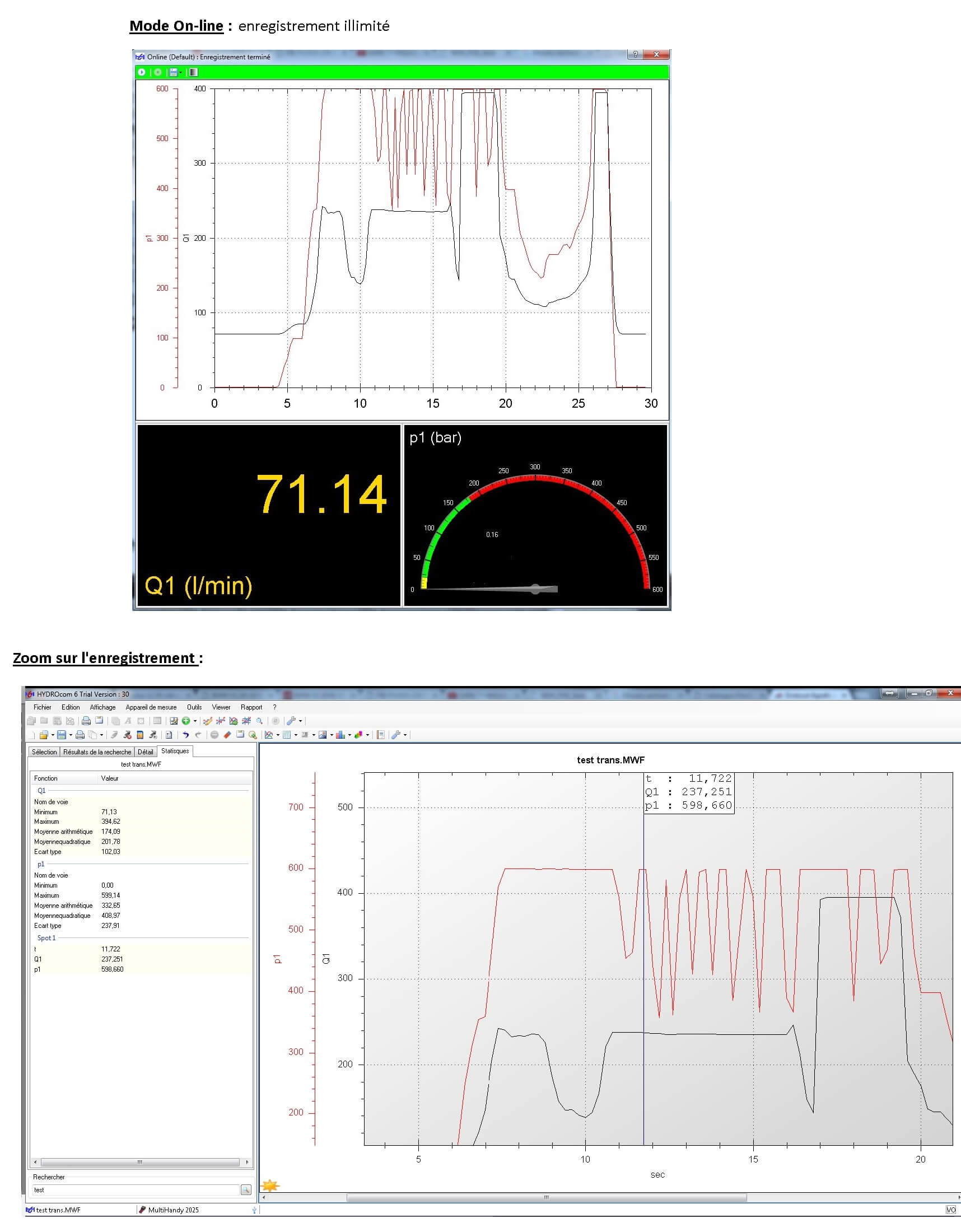Click the USB connection icon in status bar
961x1232 pixels.
click(254, 1210)
